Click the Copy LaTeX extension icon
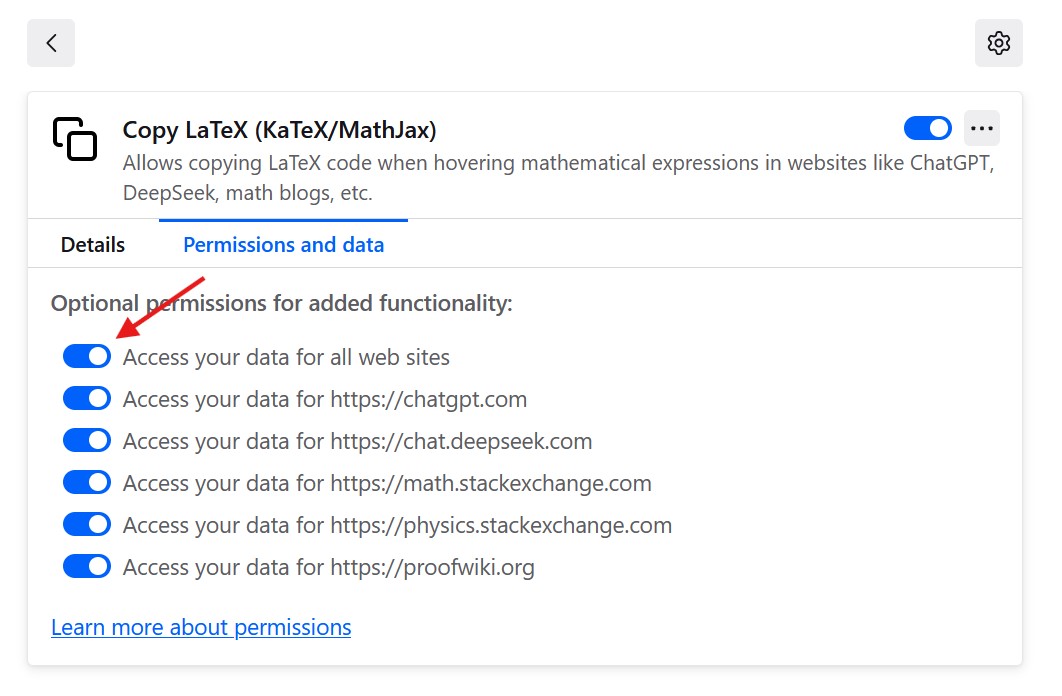 pos(75,140)
